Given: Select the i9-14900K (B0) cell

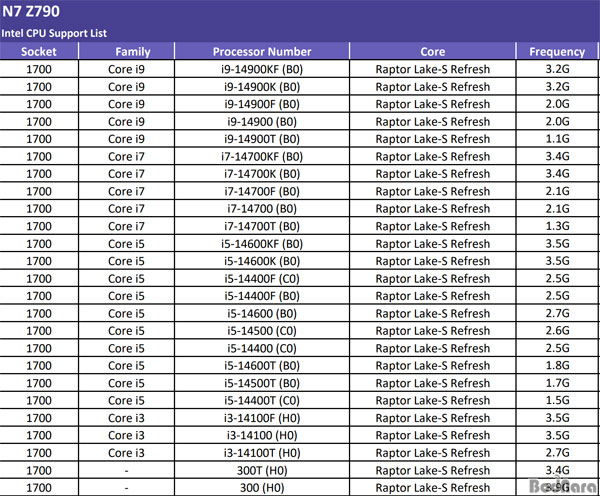Looking at the screenshot, I should click(262, 87).
